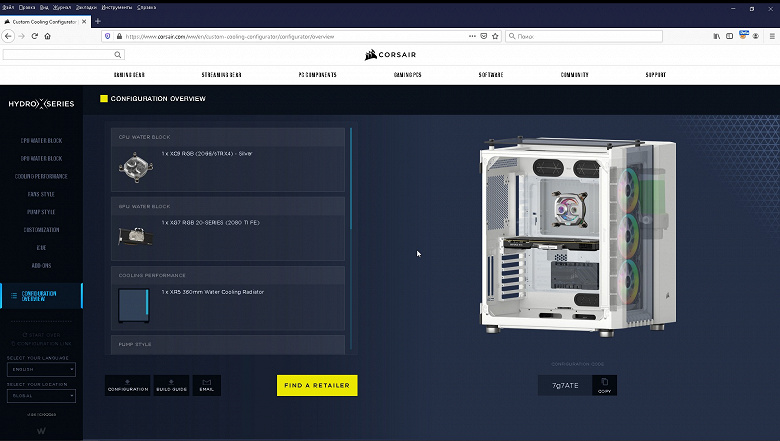
Task: Go to the Add-Ons sidebar step
Action: point(41,265)
